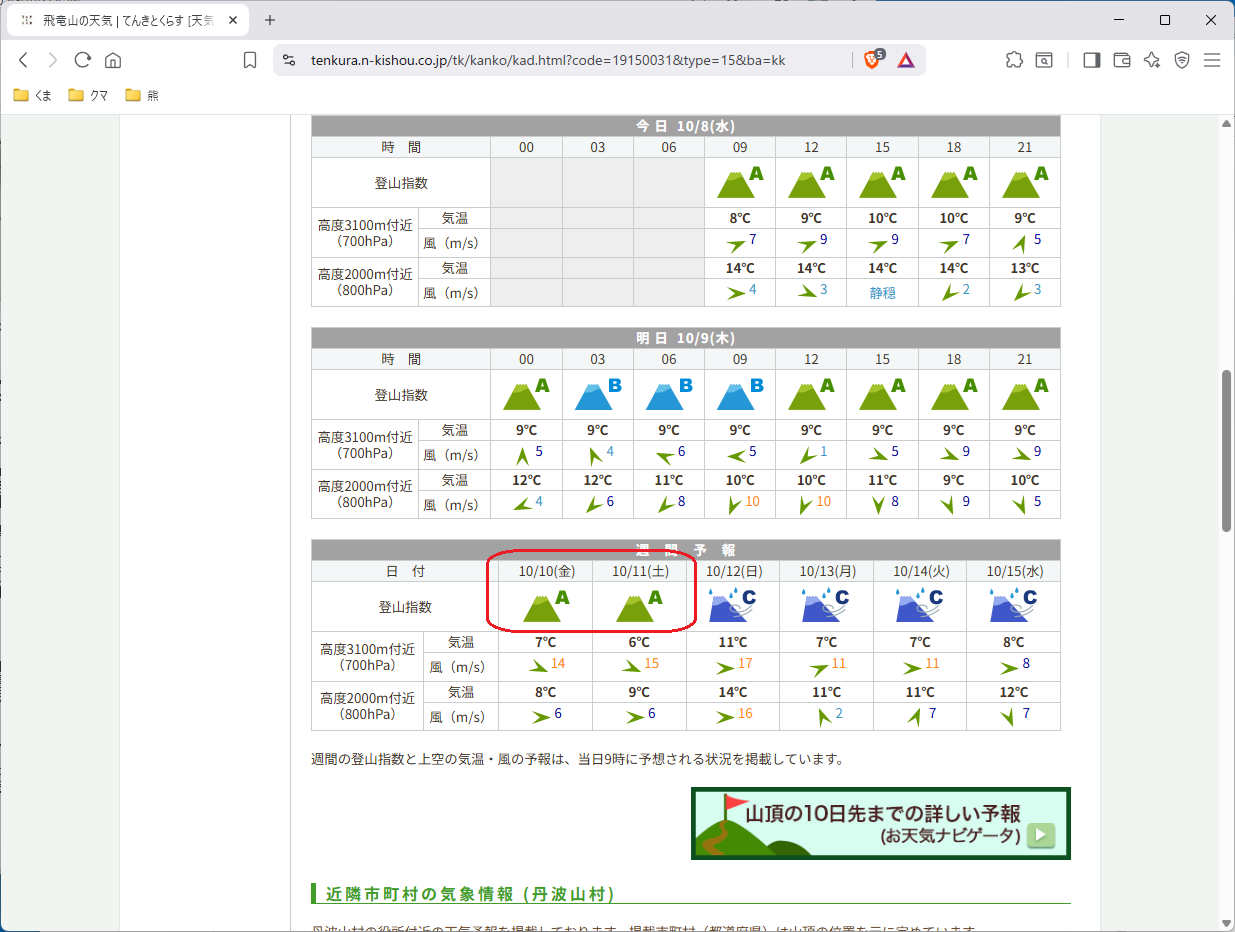Click the Brave Rewards triangle icon
The height and width of the screenshot is (932, 1235).
point(905,60)
